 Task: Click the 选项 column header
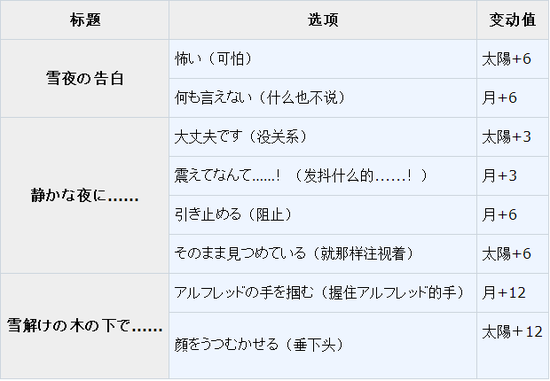[323, 20]
